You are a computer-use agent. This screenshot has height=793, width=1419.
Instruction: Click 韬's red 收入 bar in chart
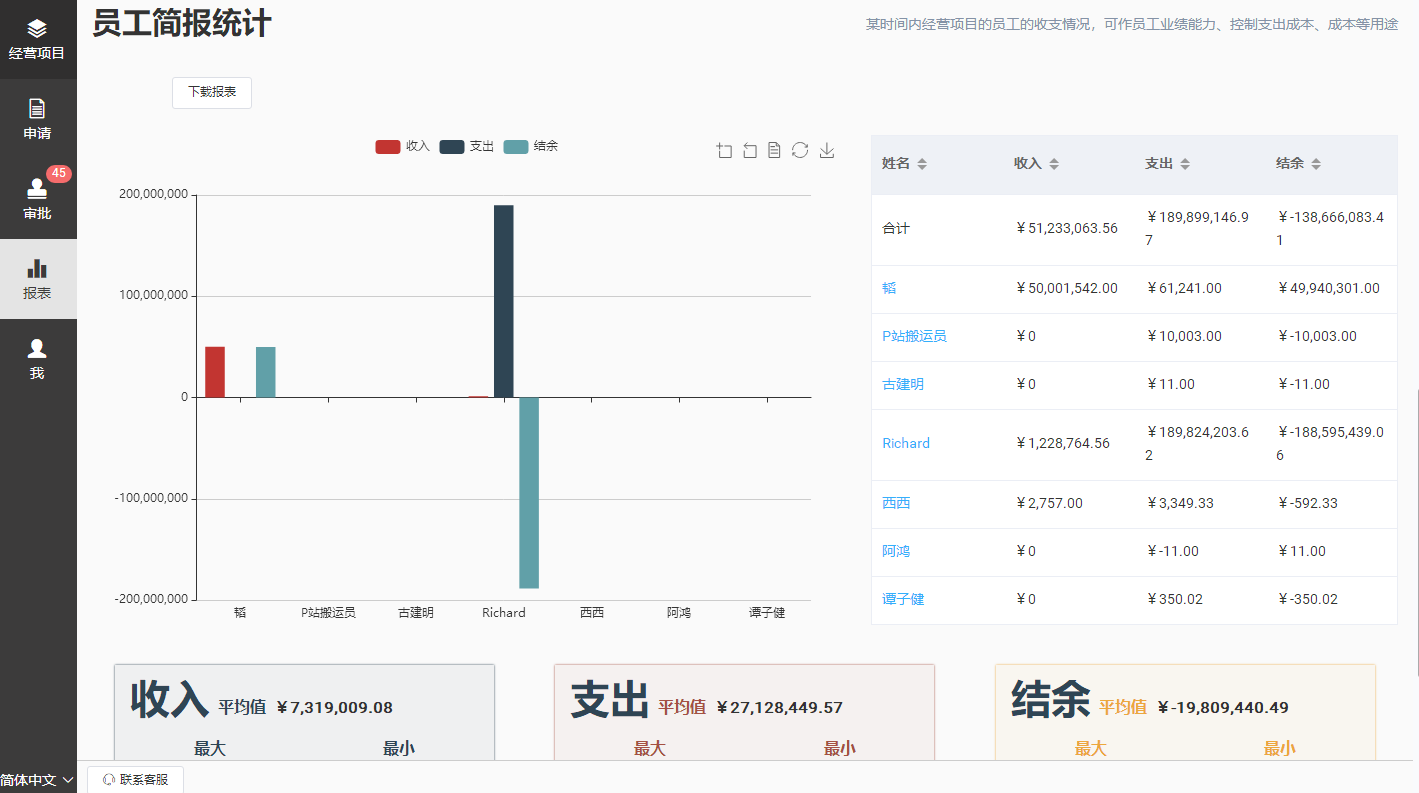click(x=215, y=372)
